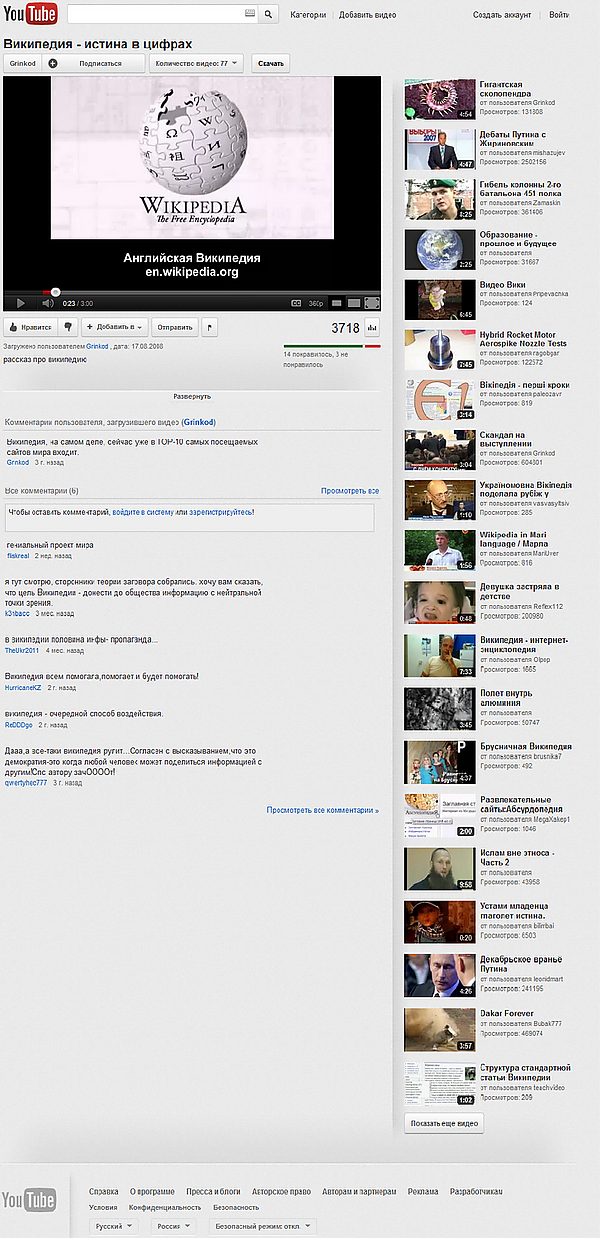Screen dimensions: 600x1238
Task: Click the YouTube logo in the header
Action: [30, 14]
